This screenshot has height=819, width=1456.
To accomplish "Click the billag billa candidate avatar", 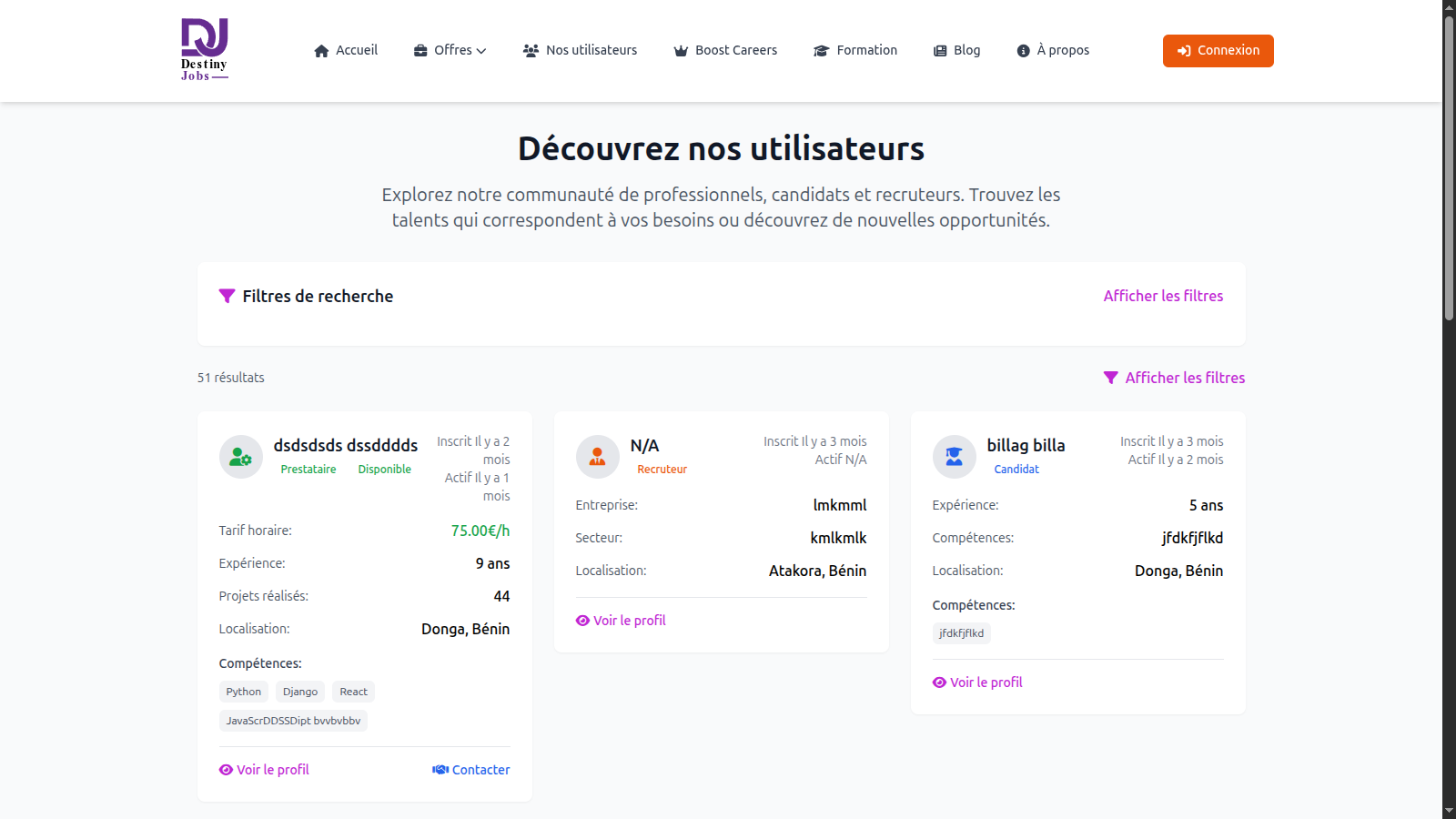I will [955, 456].
